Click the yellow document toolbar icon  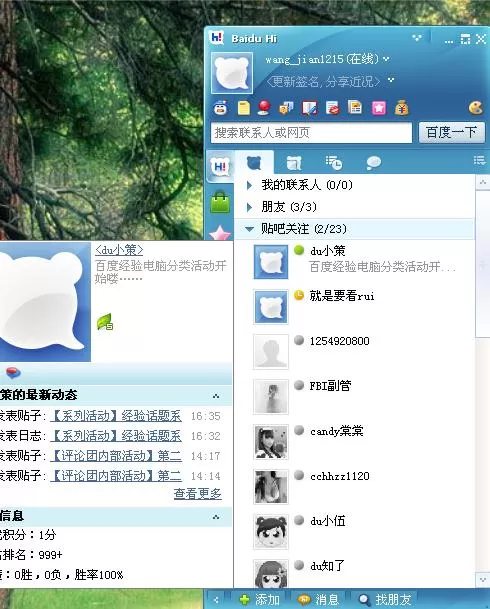coord(355,108)
